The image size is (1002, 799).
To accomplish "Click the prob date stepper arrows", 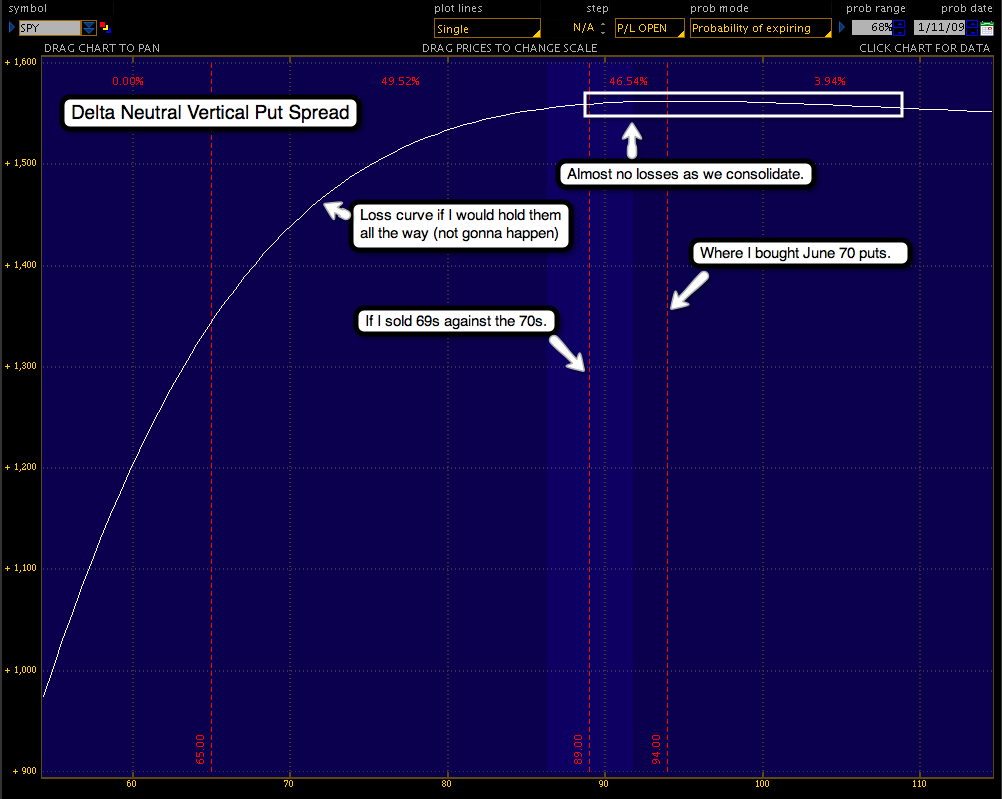I will (971, 28).
